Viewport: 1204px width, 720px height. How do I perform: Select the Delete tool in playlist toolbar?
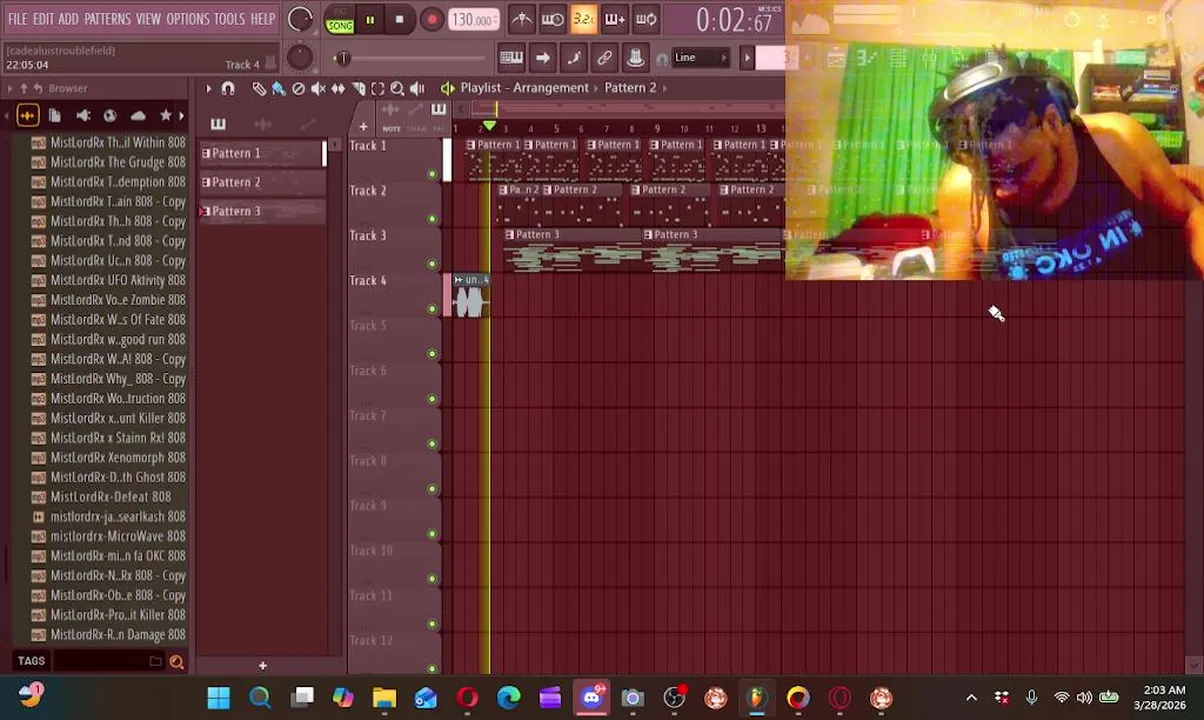tap(298, 88)
